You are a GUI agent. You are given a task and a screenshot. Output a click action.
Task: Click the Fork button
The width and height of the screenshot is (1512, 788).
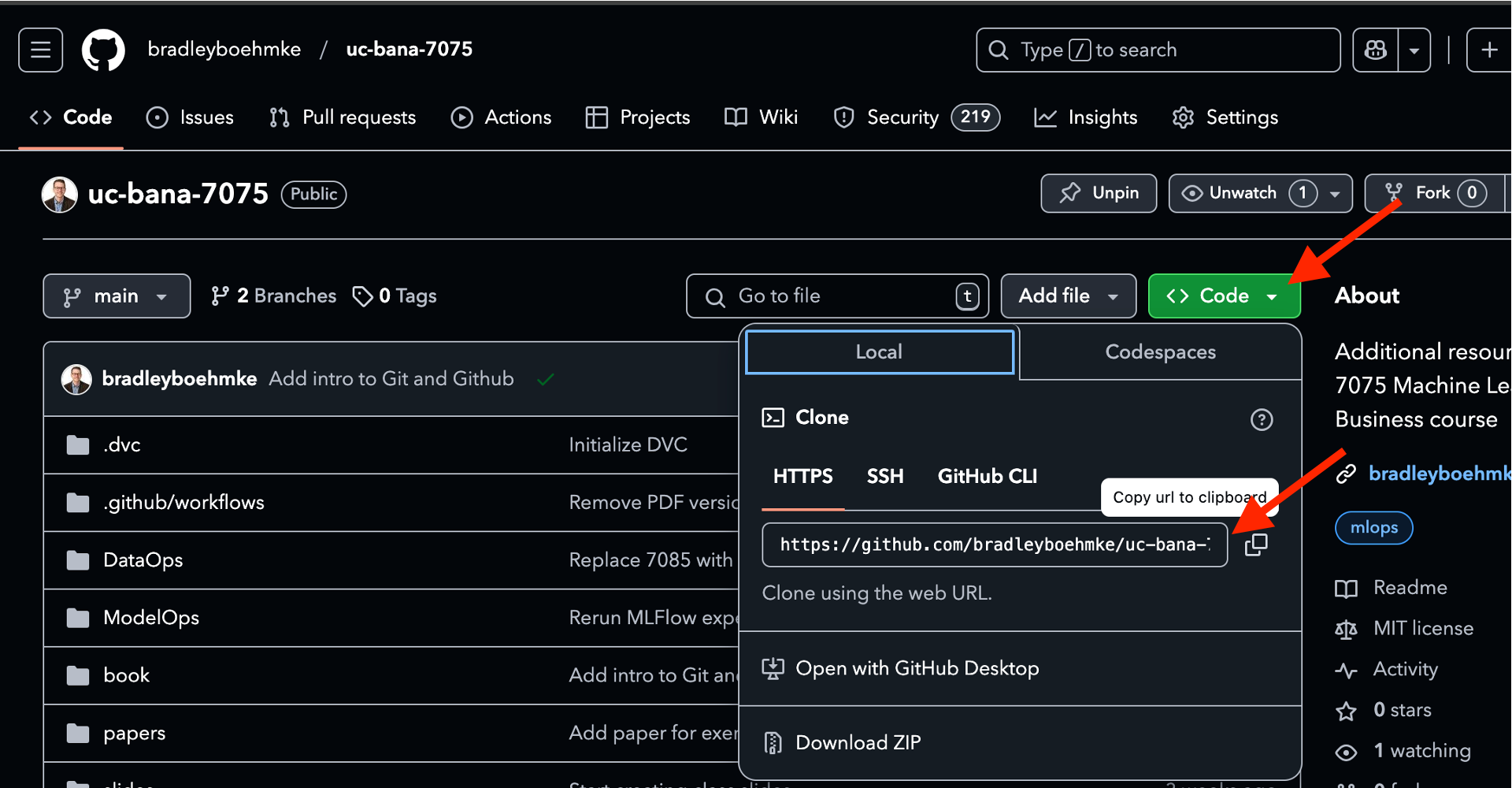point(1435,193)
